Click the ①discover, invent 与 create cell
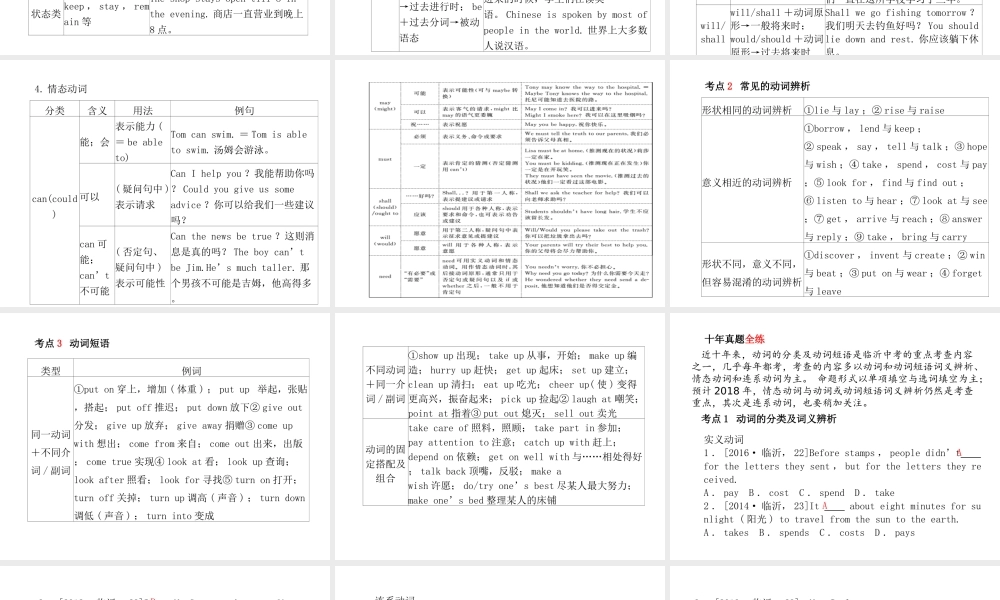The height and width of the screenshot is (600, 1000). 895,272
